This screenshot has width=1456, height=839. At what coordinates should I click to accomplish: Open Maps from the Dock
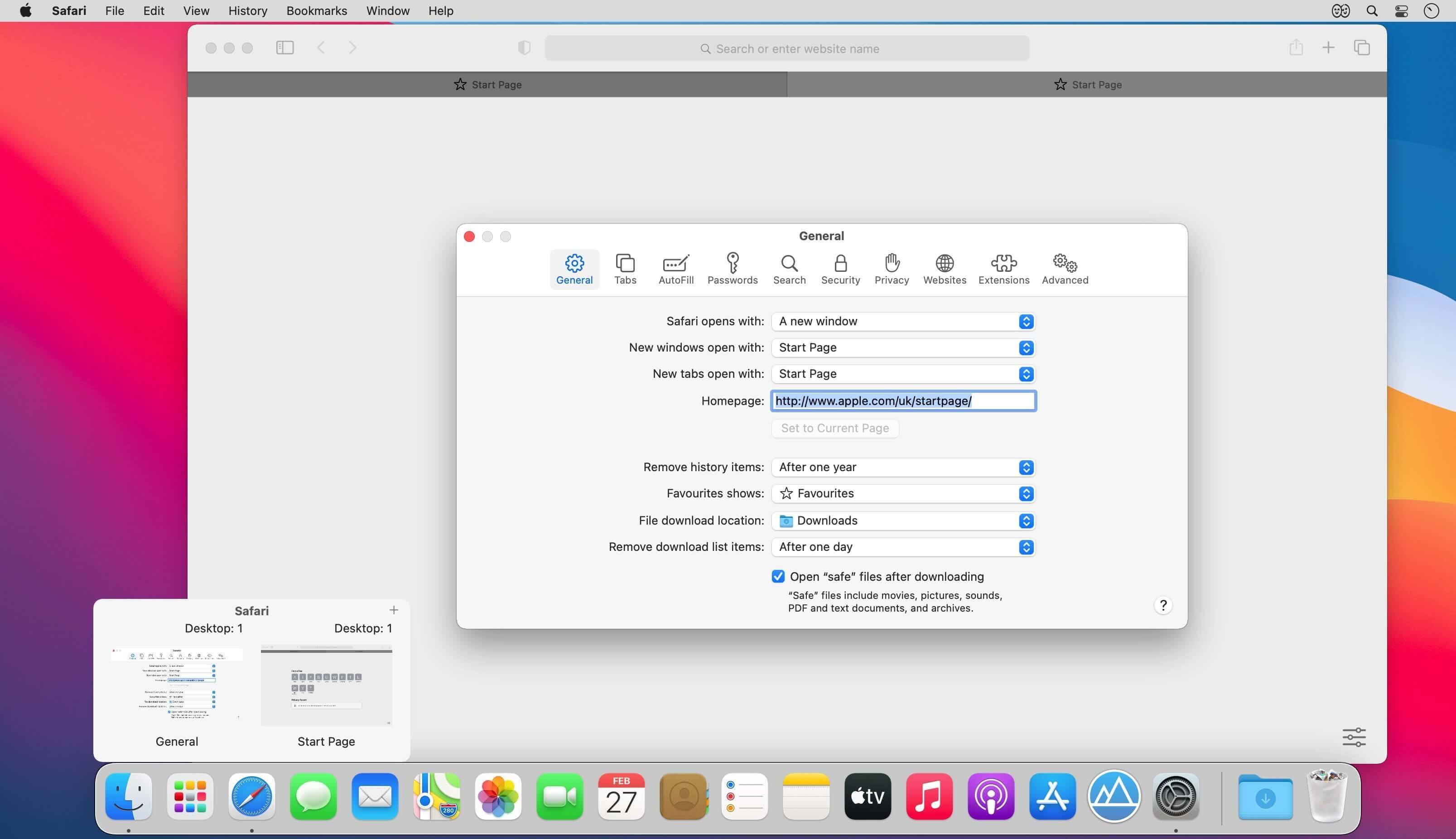(x=437, y=796)
